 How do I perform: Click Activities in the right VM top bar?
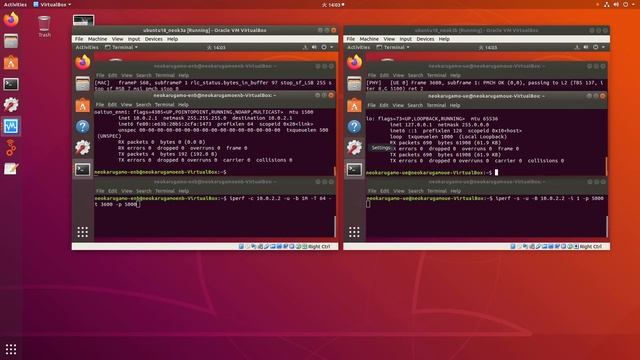tap(359, 47)
